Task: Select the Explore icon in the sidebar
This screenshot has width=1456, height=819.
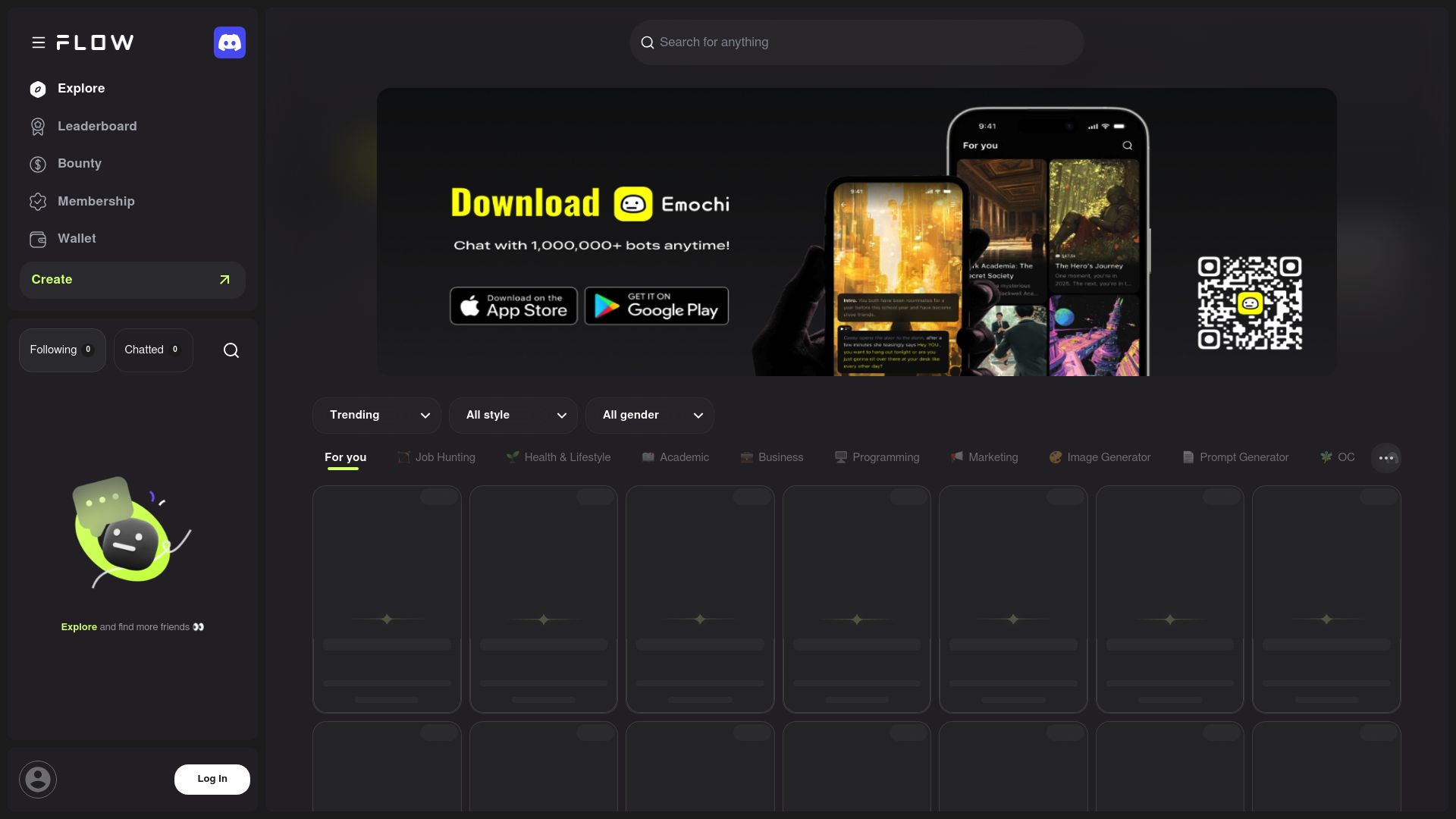Action: coord(38,89)
